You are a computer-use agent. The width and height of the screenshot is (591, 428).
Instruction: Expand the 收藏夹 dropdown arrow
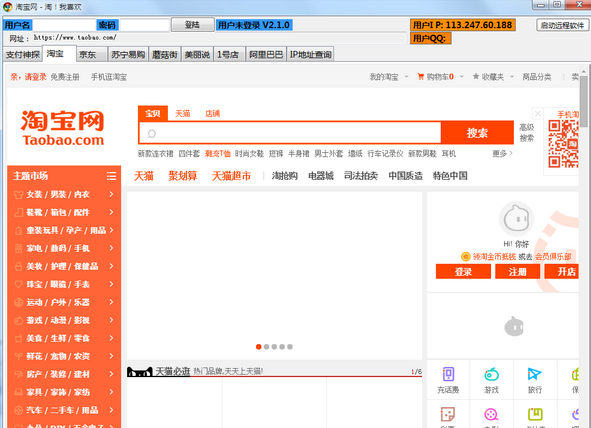tap(512, 76)
